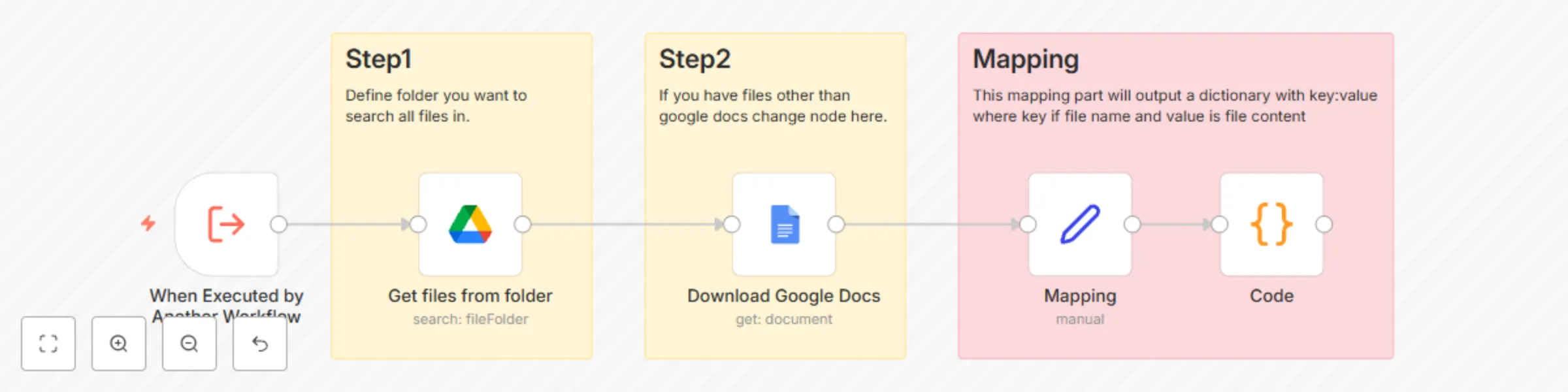Click the reset zoom arrow control
The image size is (1568, 392).
(x=259, y=344)
